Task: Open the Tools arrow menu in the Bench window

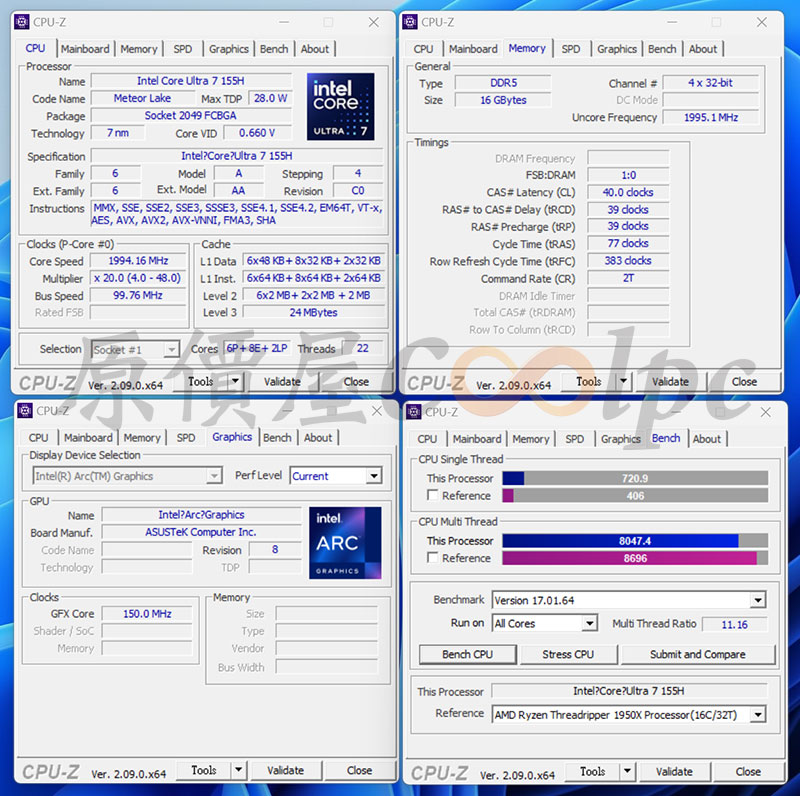Action: click(x=627, y=771)
